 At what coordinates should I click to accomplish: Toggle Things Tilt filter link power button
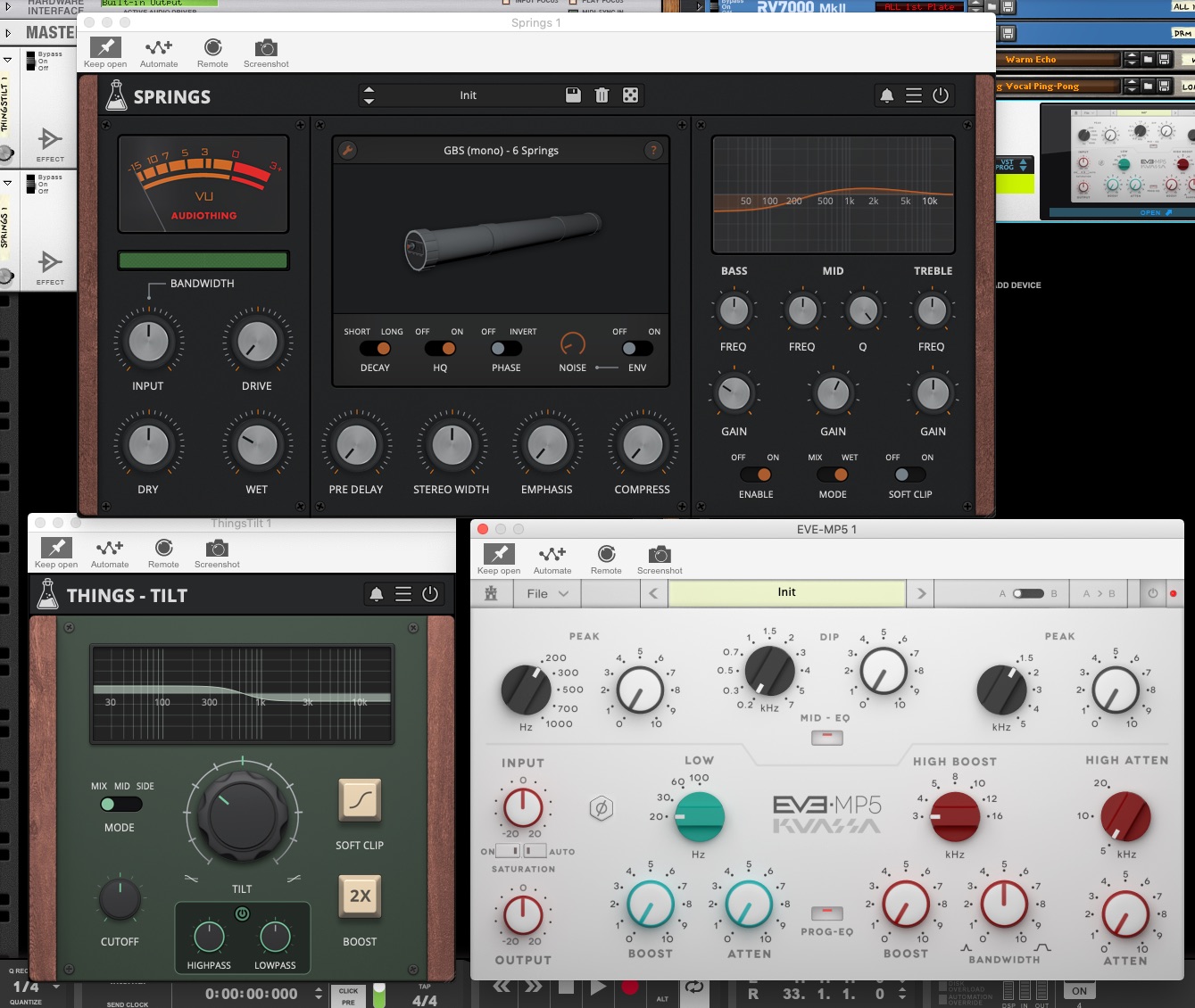point(242,914)
